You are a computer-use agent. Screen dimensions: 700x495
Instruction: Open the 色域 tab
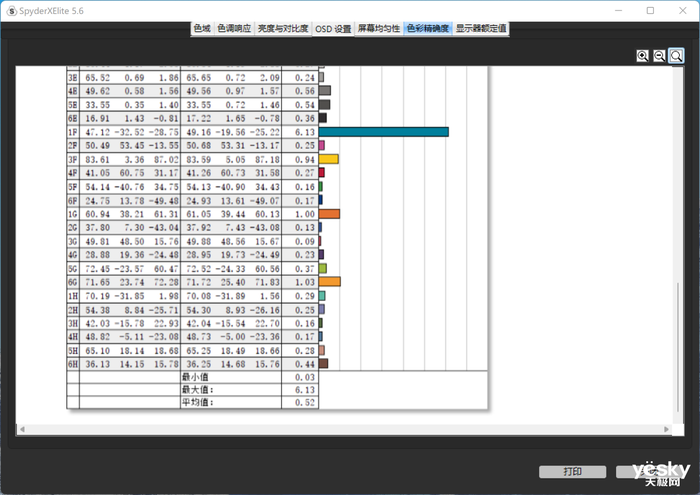tap(202, 29)
